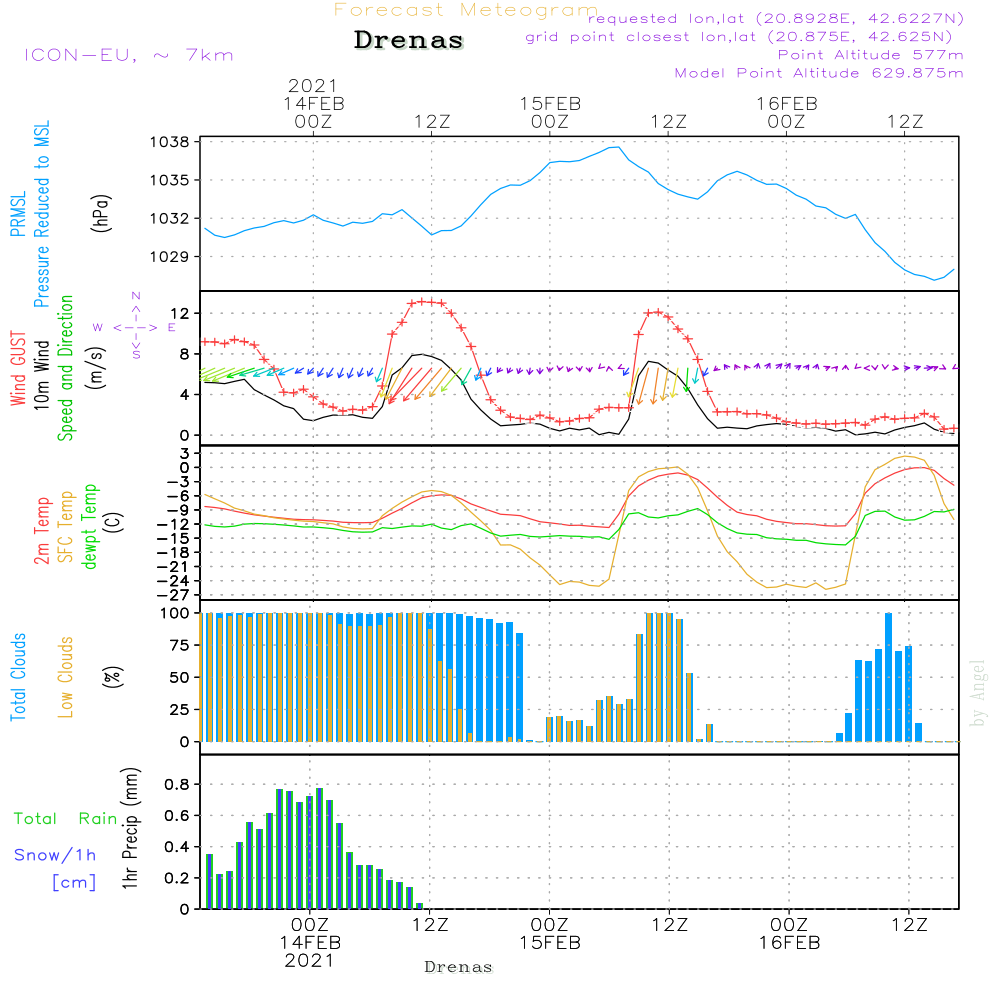Click the bottom '00Z 15FEB' axis label
Viewport: 1000px width, 1000px height.
[550, 934]
